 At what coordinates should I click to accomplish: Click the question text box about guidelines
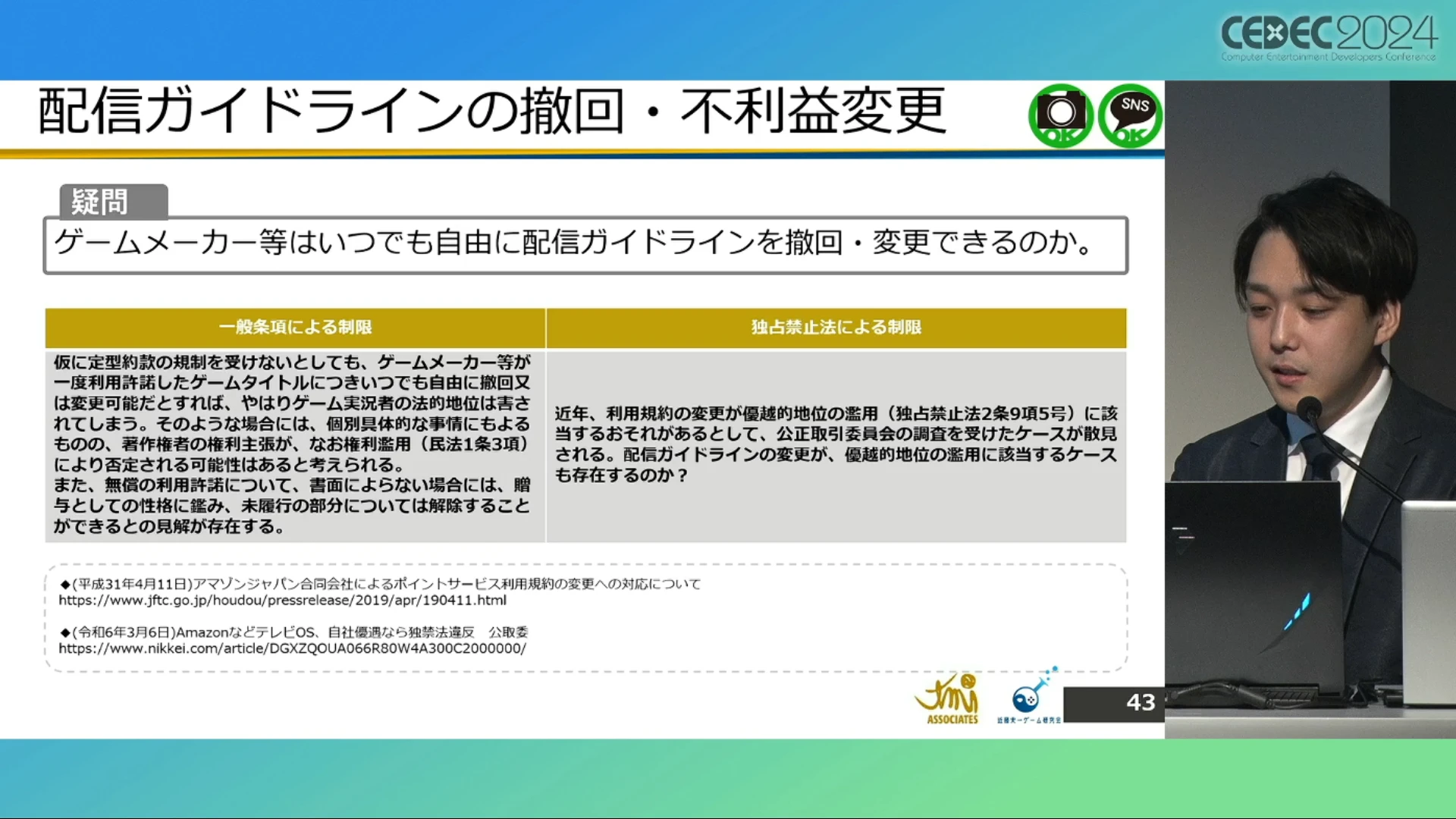point(585,245)
